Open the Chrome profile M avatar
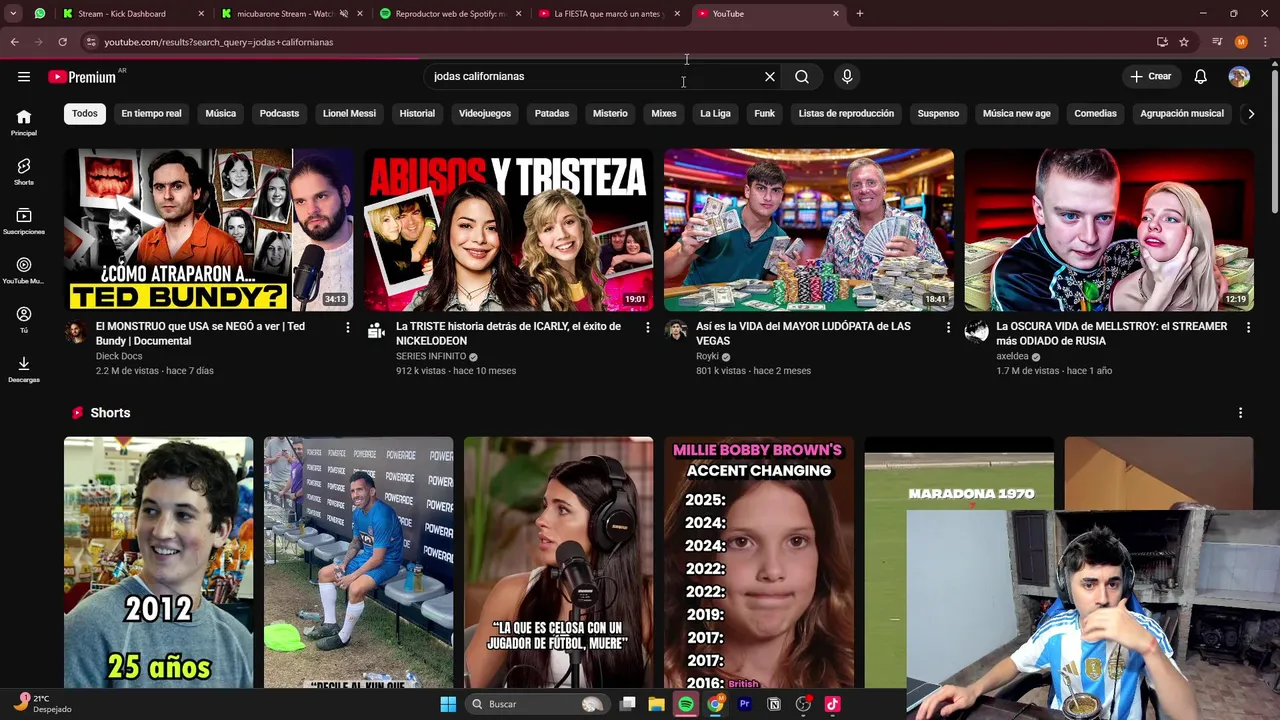 pos(1241,42)
